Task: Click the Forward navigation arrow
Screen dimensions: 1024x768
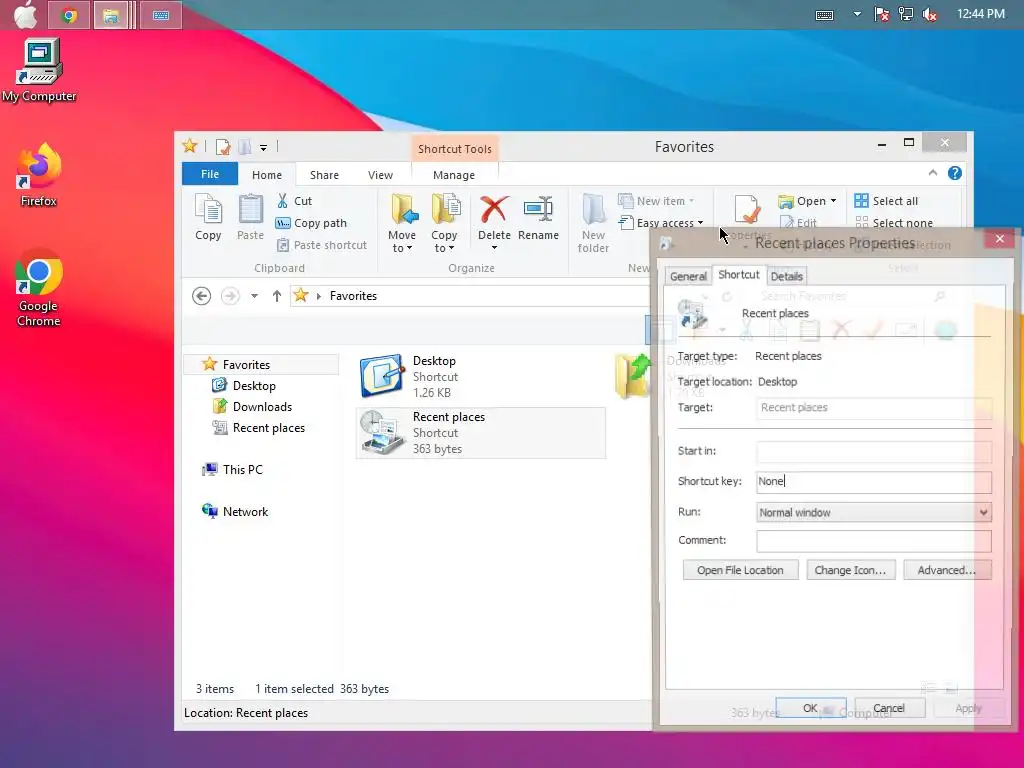Action: tap(230, 296)
